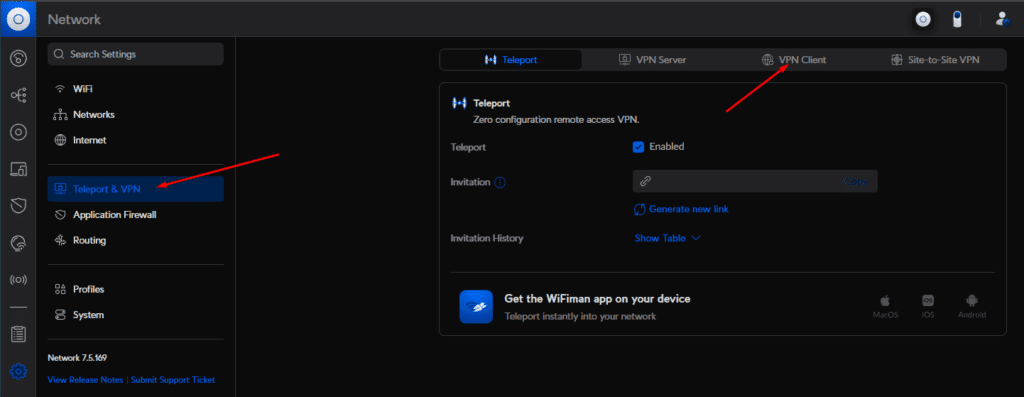Click the UniFi Network app icon top right
Image resolution: width=1024 pixels, height=397 pixels.
click(923, 20)
